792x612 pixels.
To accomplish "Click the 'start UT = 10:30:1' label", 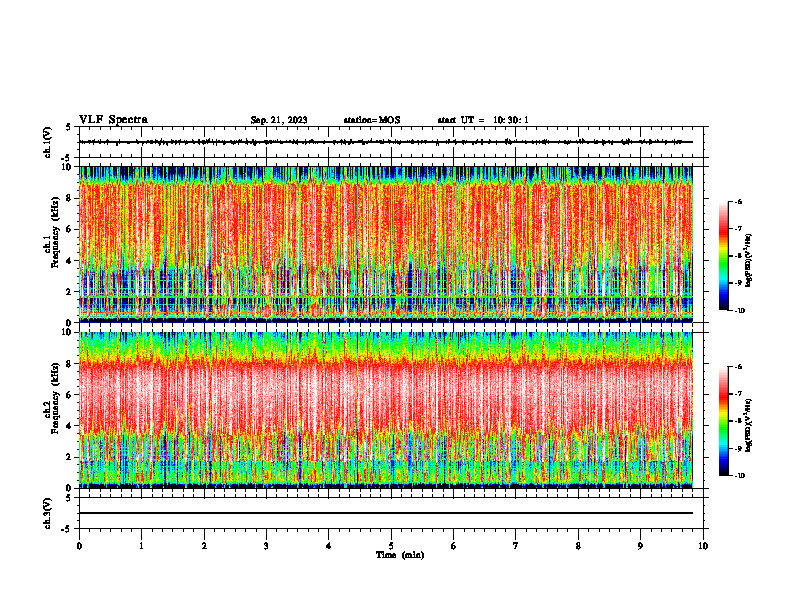I will click(483, 120).
